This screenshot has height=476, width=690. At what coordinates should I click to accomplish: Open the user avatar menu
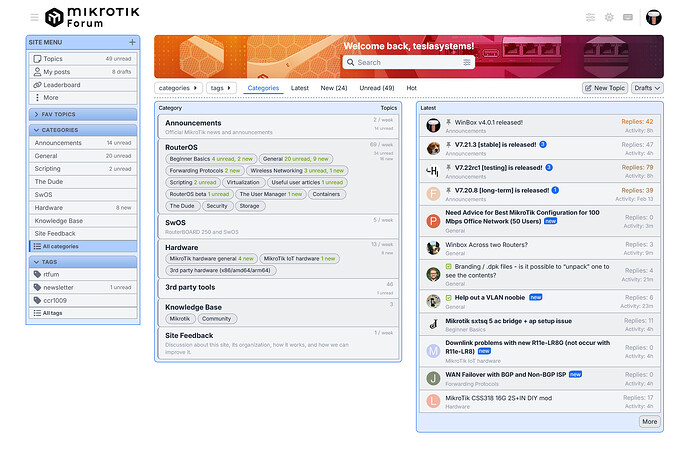coord(654,17)
